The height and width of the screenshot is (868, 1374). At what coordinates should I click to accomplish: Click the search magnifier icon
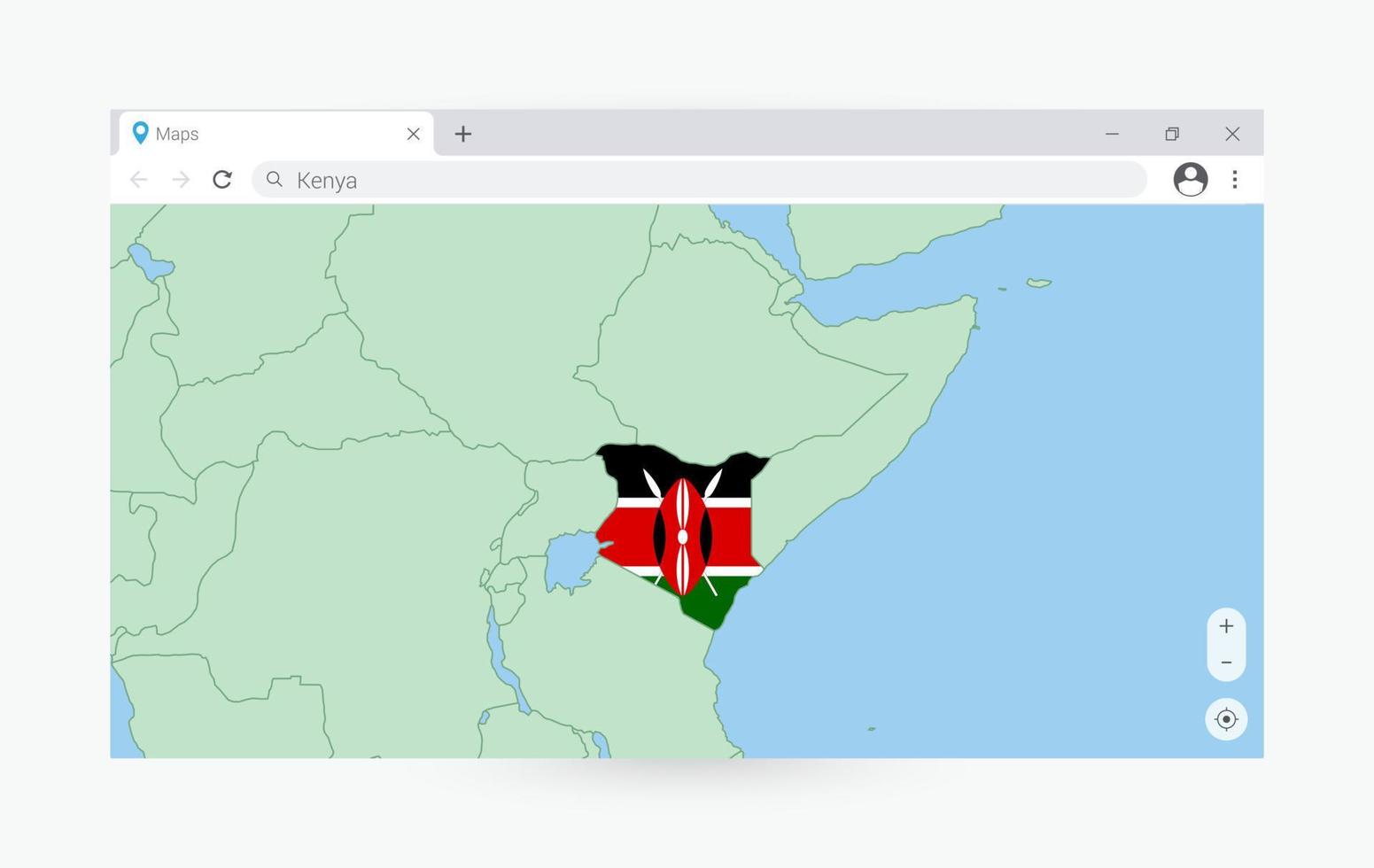click(x=275, y=180)
